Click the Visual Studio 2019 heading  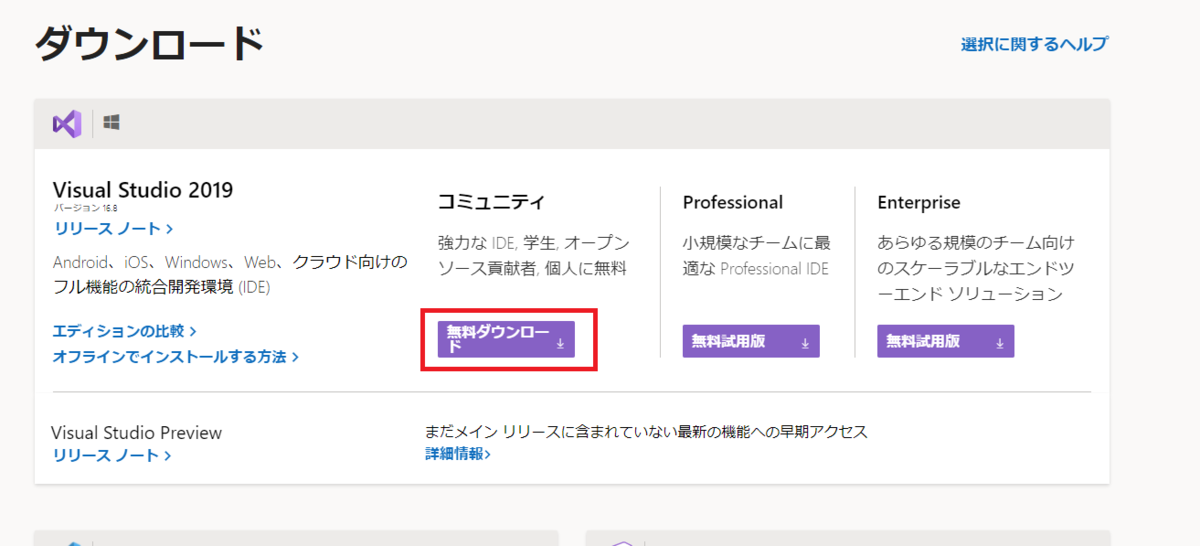tap(142, 189)
